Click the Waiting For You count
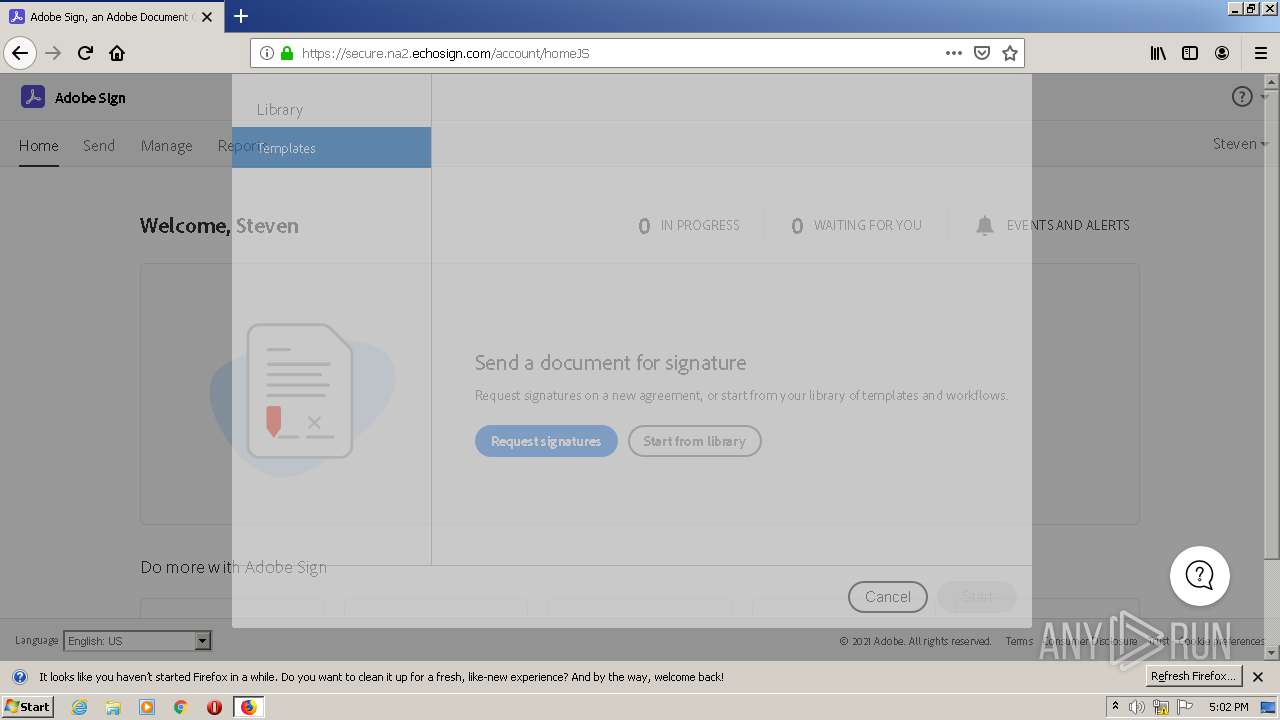Screen dimensions: 1280x720 pos(856,226)
